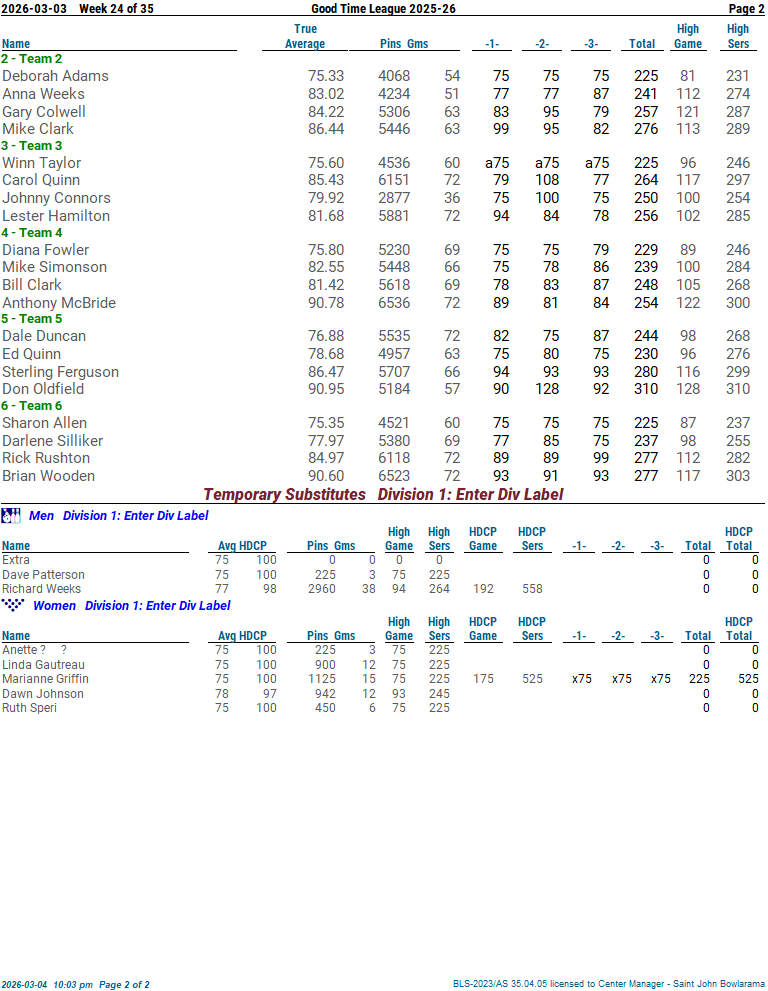
Task: Click the Good Time League 2025-26 title
Action: tap(383, 8)
